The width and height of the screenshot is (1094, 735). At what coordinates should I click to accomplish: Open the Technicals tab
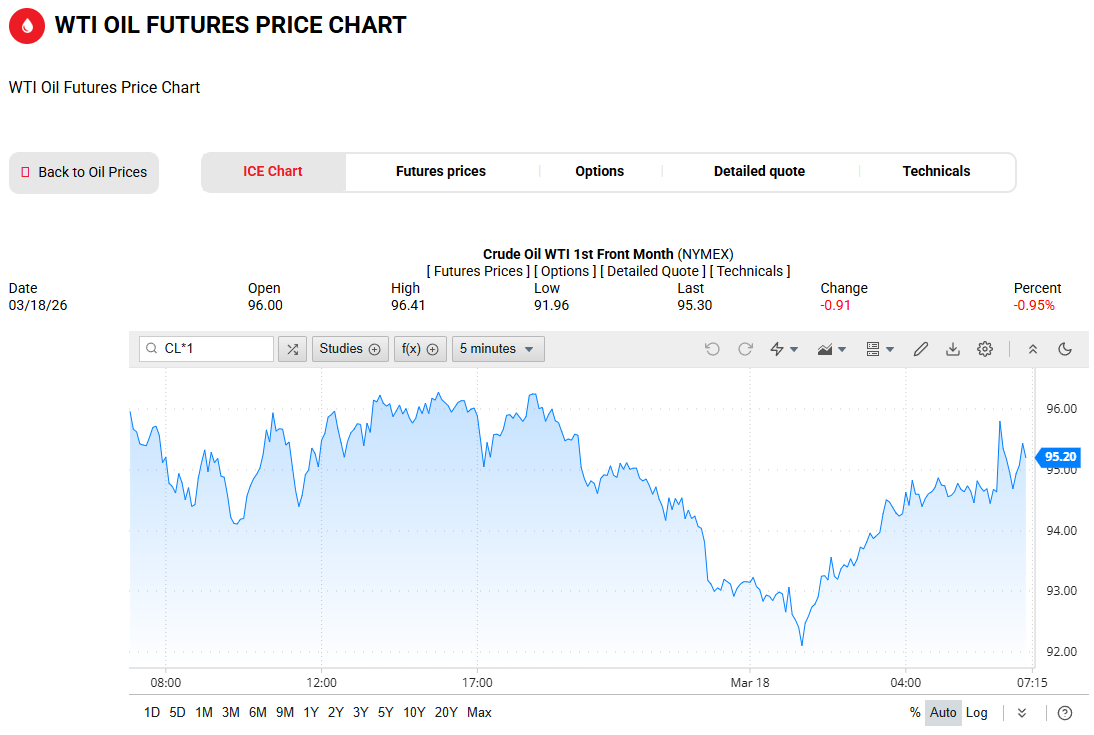[x=936, y=172]
